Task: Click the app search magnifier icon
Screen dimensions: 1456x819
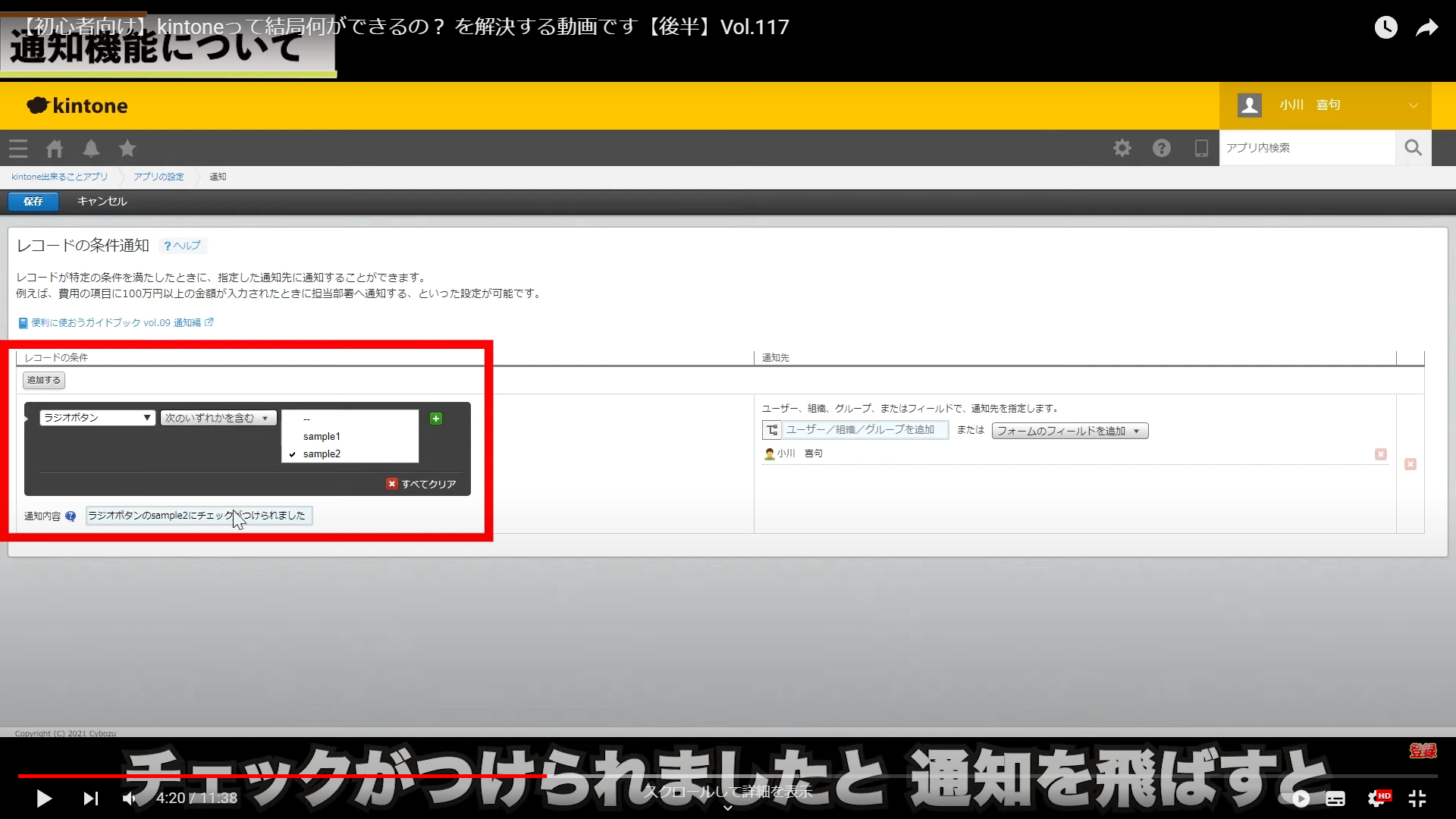Action: tap(1413, 148)
